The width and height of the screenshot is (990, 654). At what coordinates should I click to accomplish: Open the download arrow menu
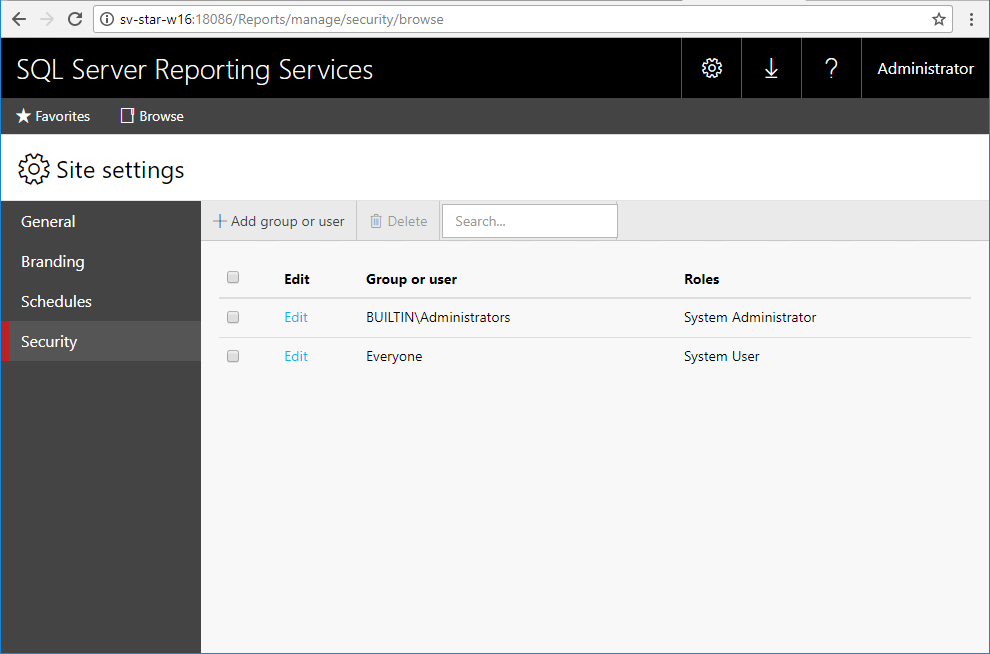771,68
